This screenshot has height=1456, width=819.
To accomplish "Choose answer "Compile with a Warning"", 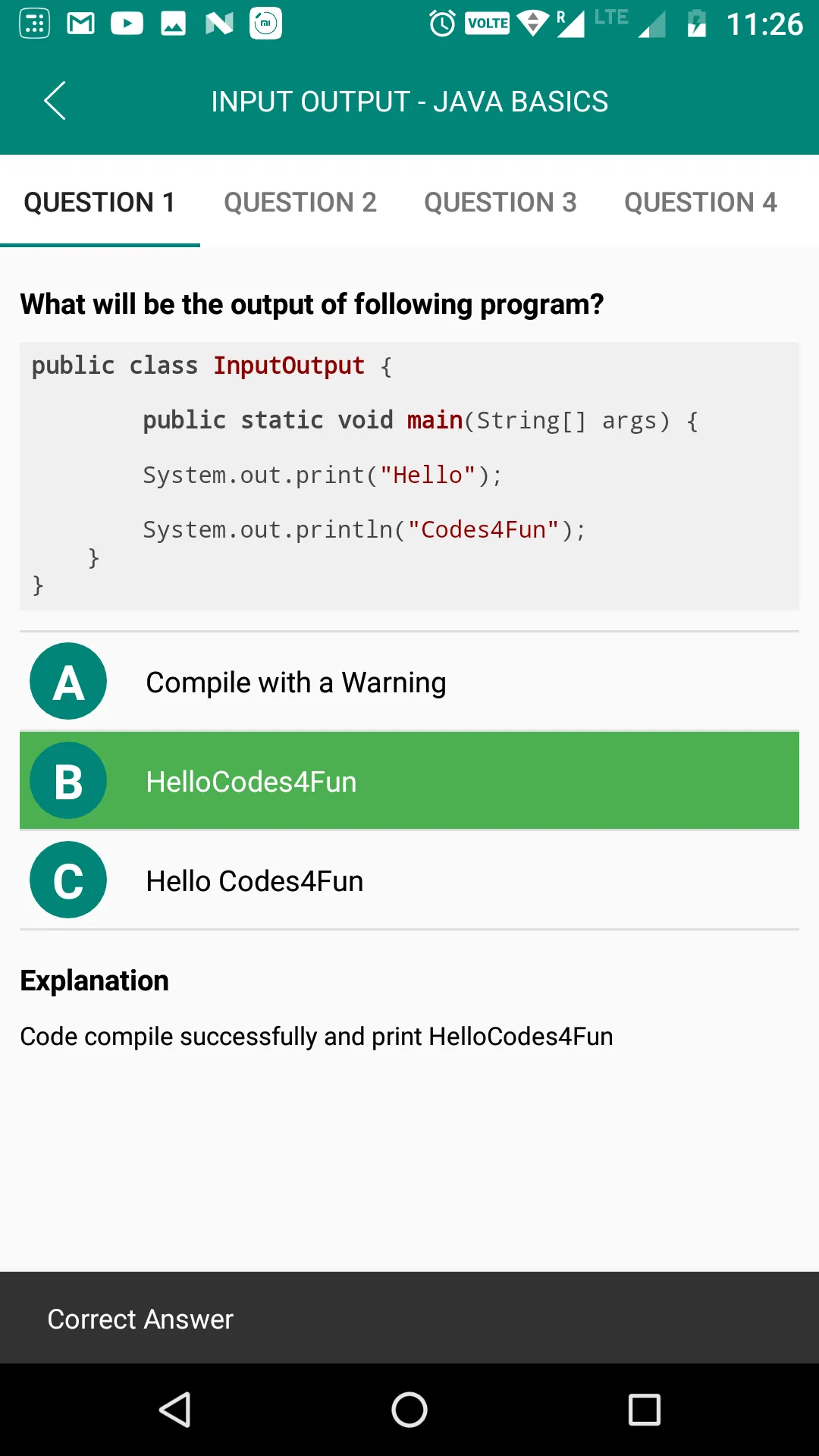I will pyautogui.click(x=409, y=682).
